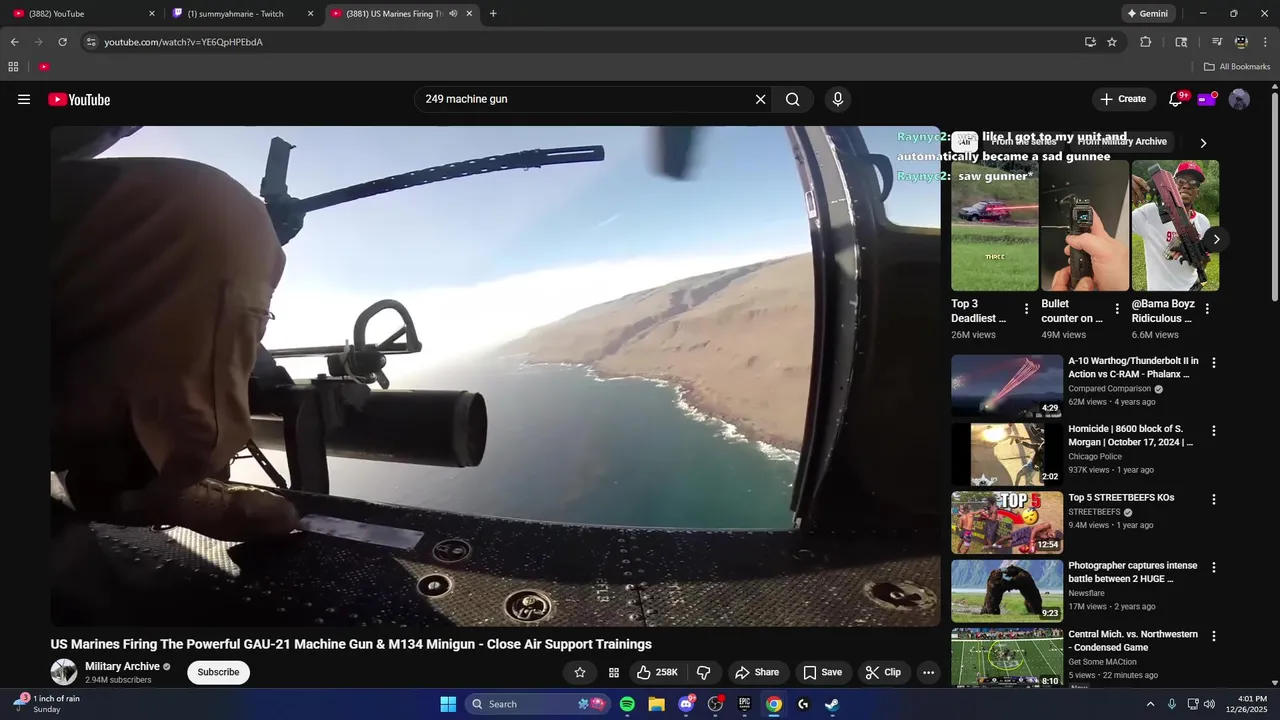
Task: Open options for the A-10 Warthog video
Action: (x=1214, y=363)
